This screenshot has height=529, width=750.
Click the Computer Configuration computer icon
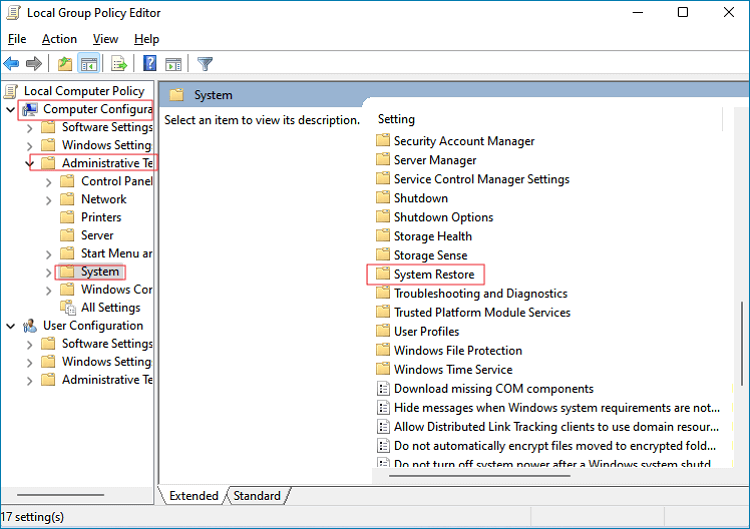point(30,110)
